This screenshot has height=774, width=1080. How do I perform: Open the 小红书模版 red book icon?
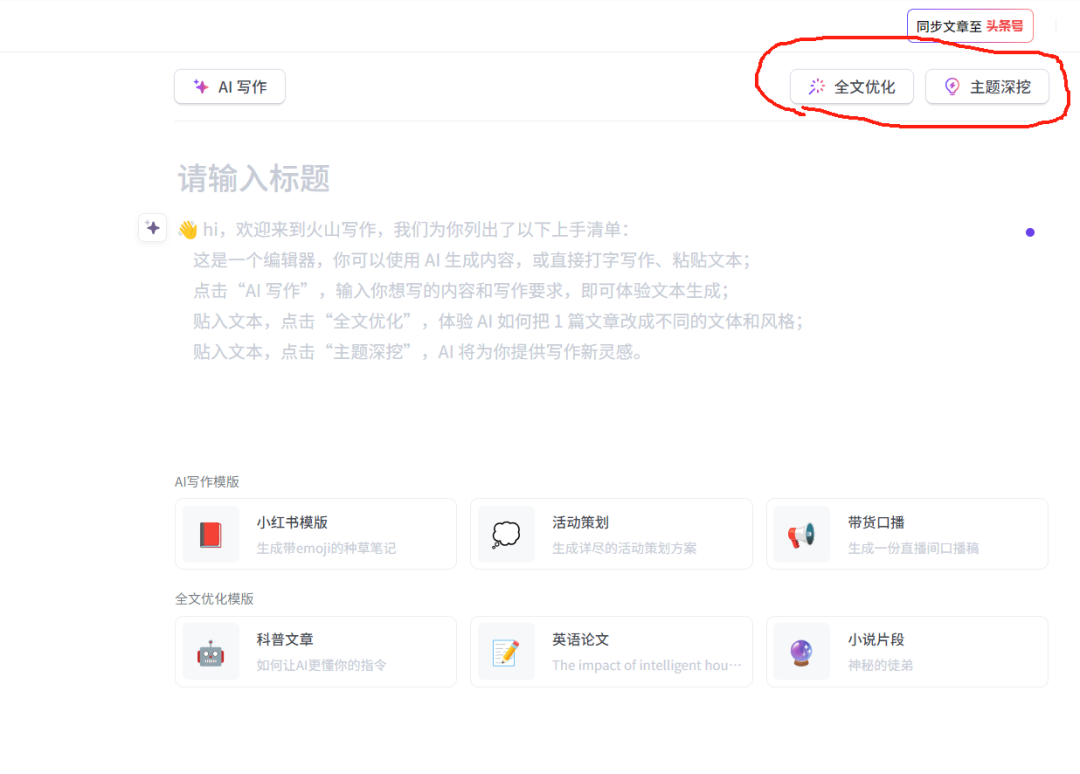210,533
